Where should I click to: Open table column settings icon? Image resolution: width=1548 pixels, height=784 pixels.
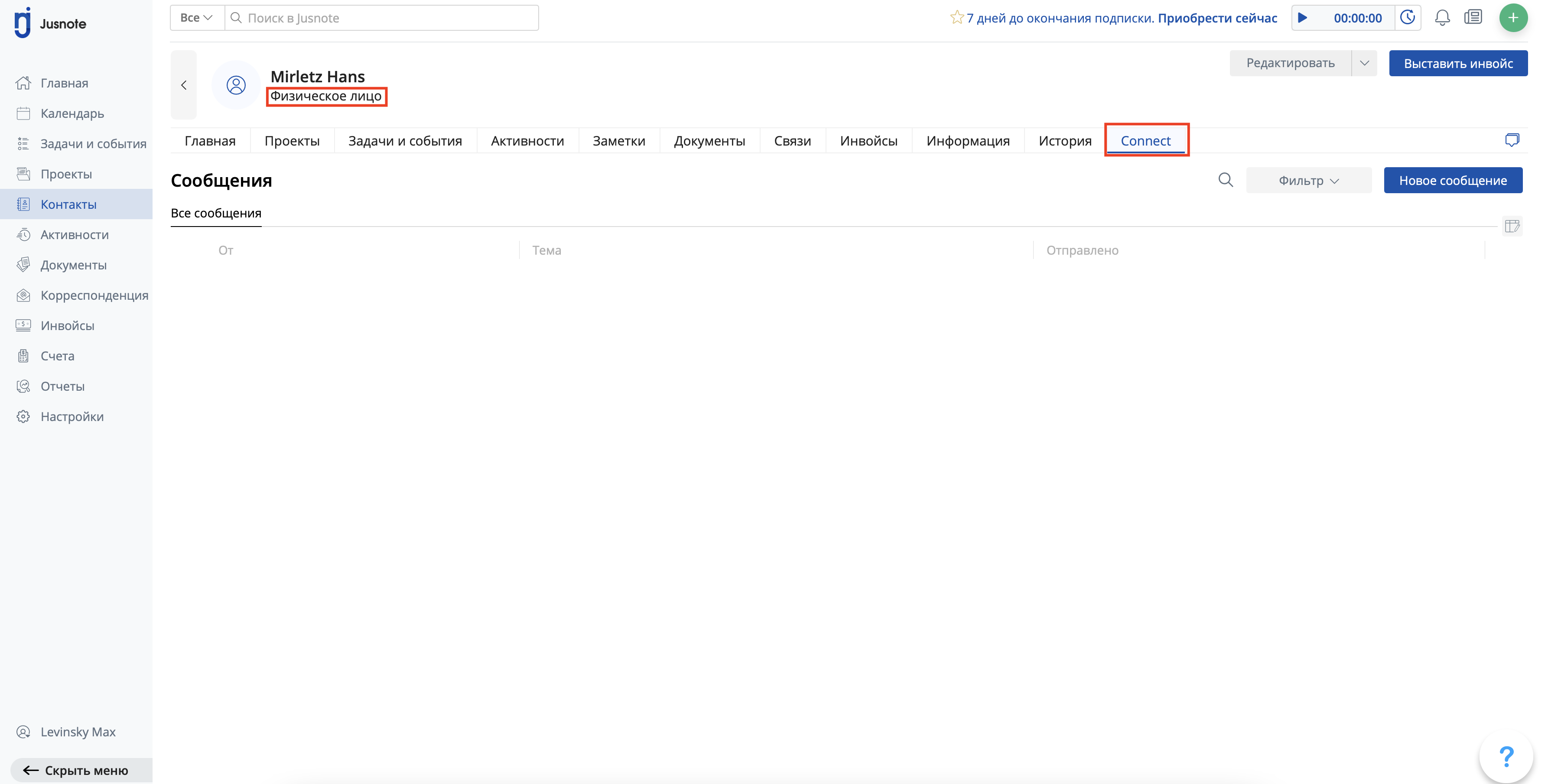tap(1512, 227)
